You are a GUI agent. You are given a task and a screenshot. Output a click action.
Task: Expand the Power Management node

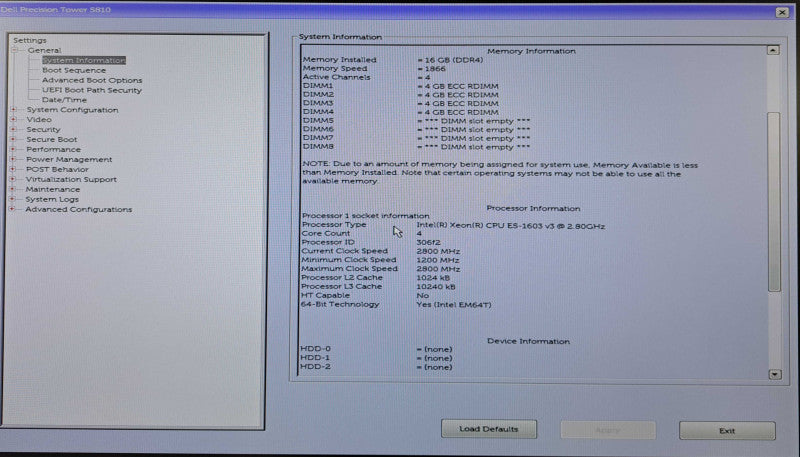pos(13,159)
